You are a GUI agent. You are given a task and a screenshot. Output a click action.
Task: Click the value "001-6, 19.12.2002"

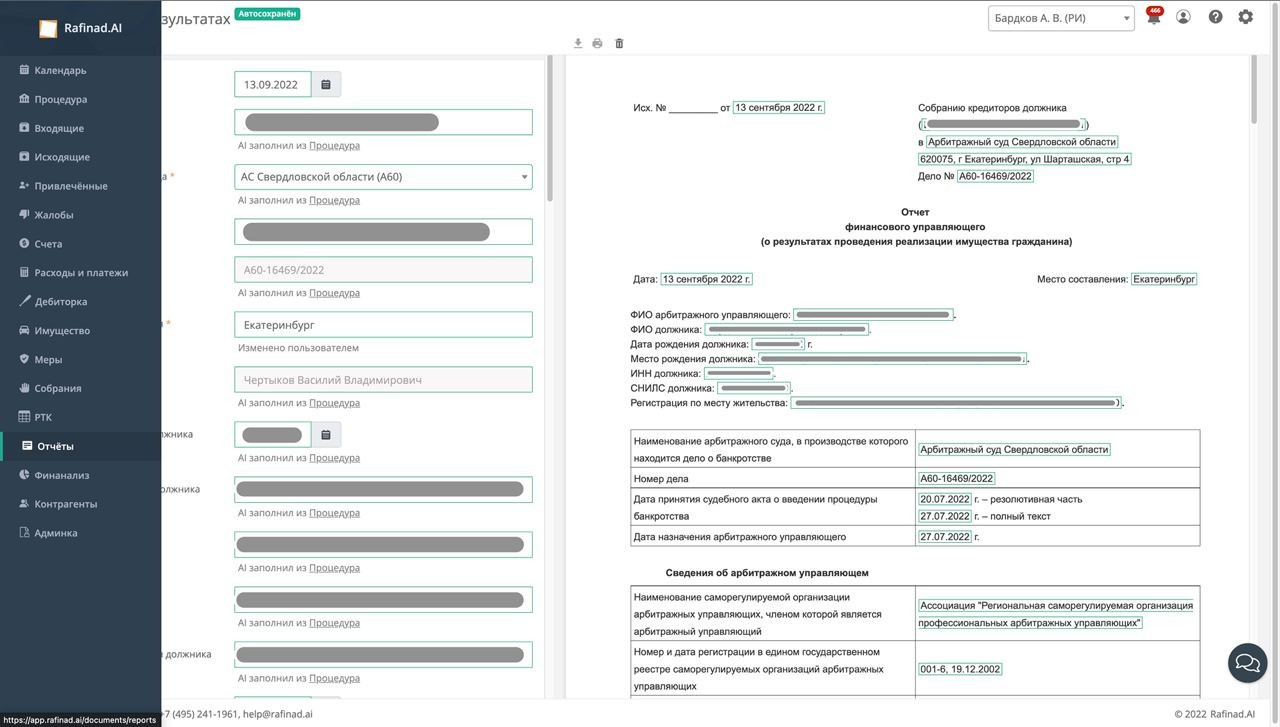pyautogui.click(x=960, y=669)
